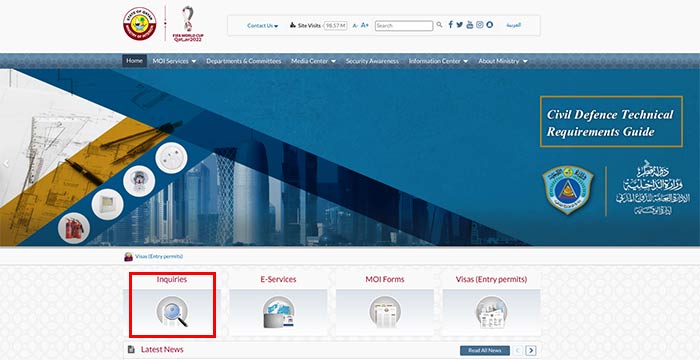Open the Facebook social link
This screenshot has height=360, width=700.
[450, 25]
